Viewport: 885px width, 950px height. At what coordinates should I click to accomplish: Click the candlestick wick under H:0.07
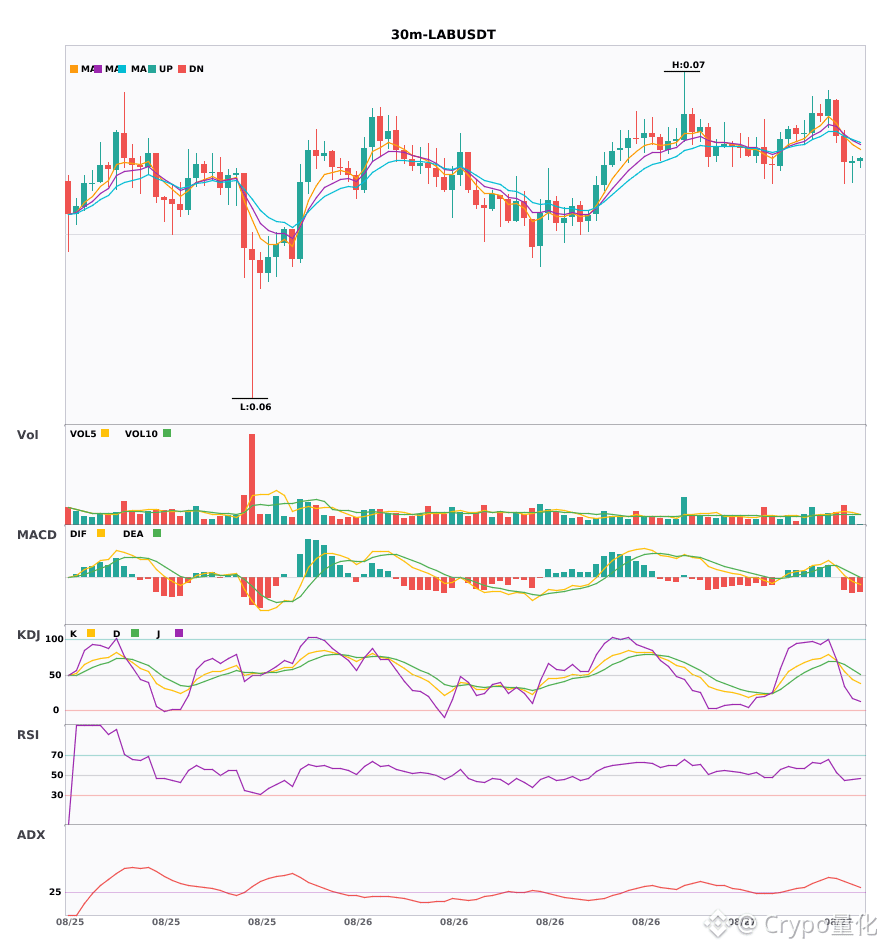click(684, 93)
